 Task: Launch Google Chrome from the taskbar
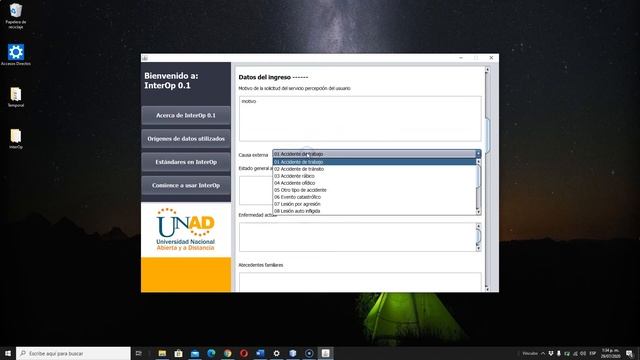coord(227,353)
